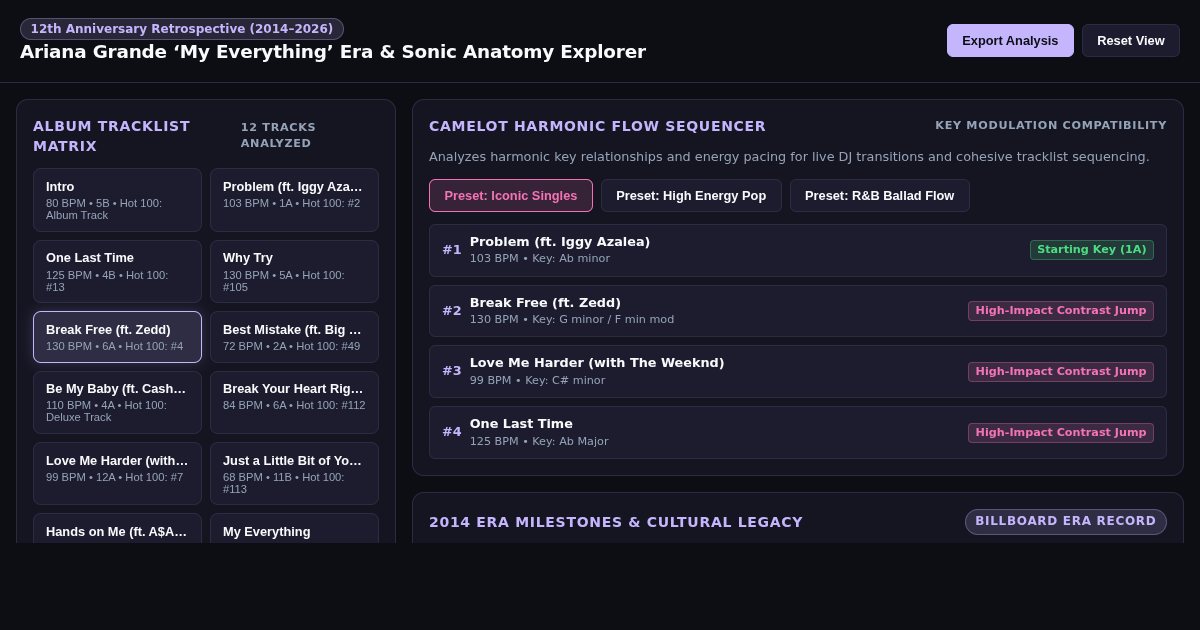Click '125 BPM • Key: Ab Major' text
Viewport: 1200px width, 630px height.
tap(539, 442)
